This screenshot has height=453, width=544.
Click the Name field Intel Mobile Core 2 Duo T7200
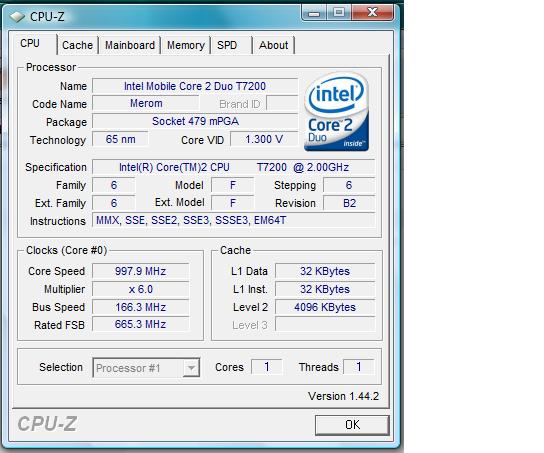click(195, 86)
